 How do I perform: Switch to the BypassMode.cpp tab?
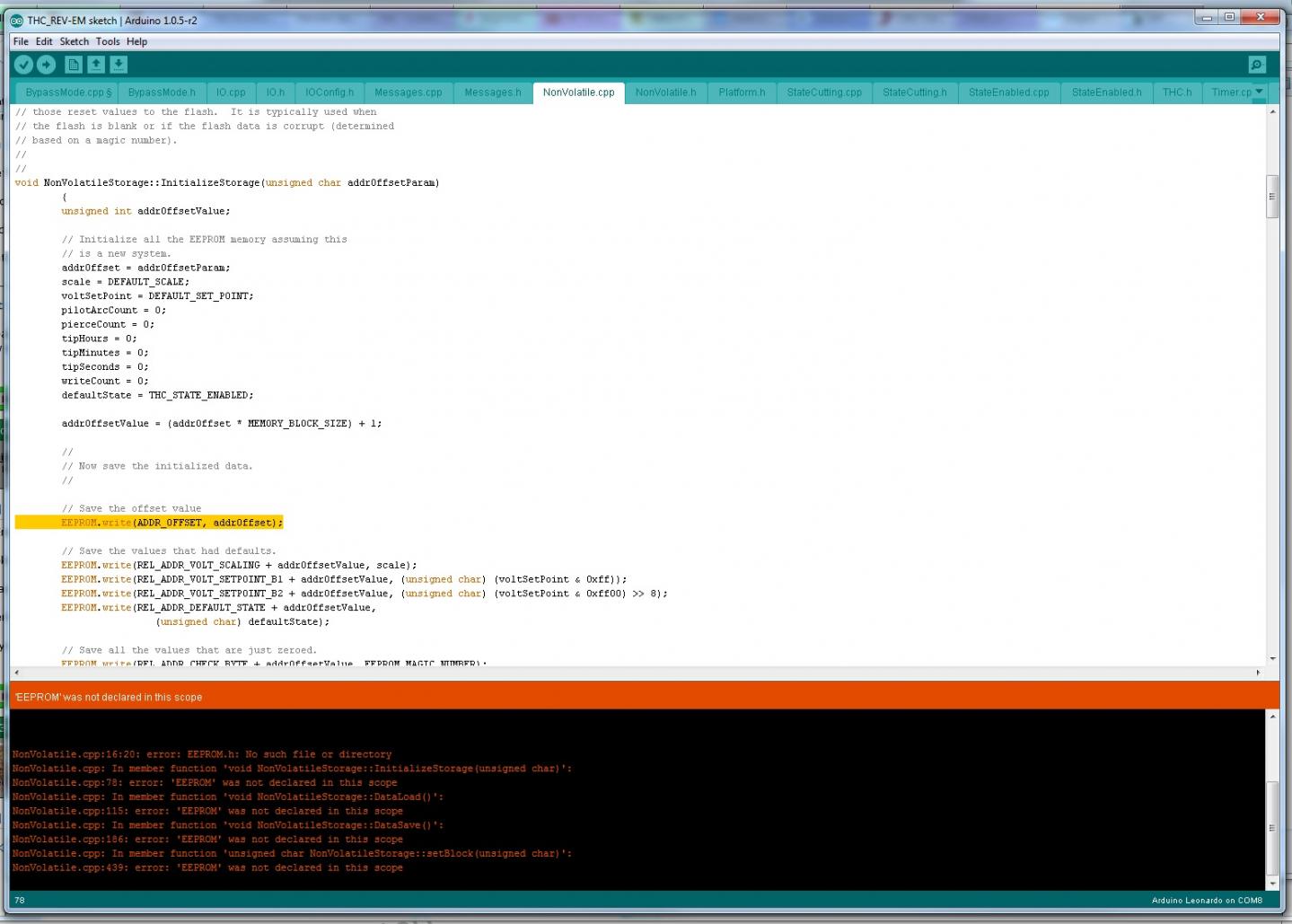tap(68, 92)
